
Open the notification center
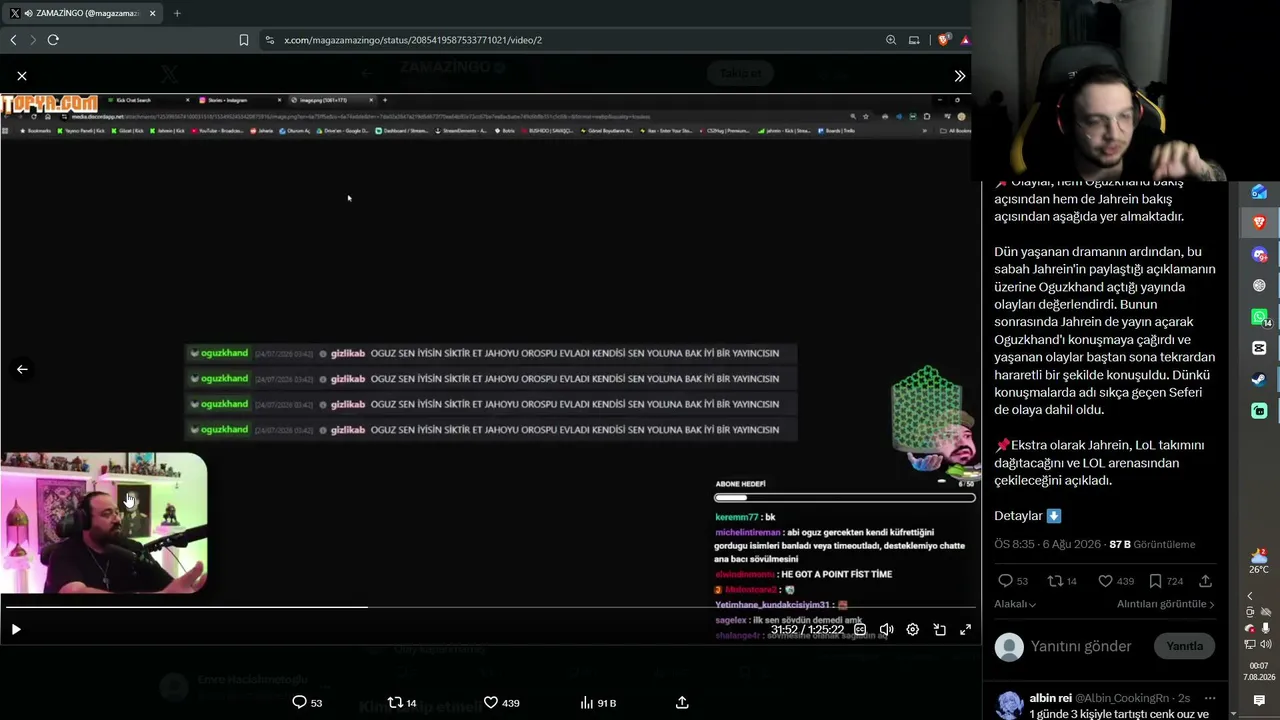click(x=1259, y=701)
